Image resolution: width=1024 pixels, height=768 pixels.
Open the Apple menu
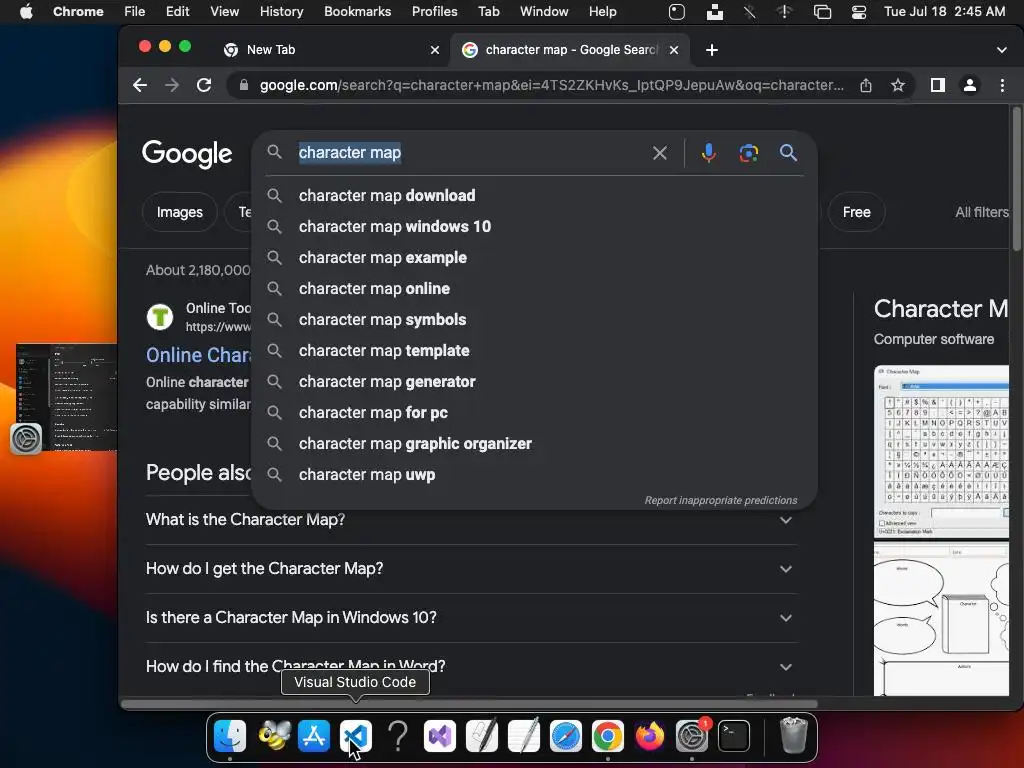[x=26, y=12]
